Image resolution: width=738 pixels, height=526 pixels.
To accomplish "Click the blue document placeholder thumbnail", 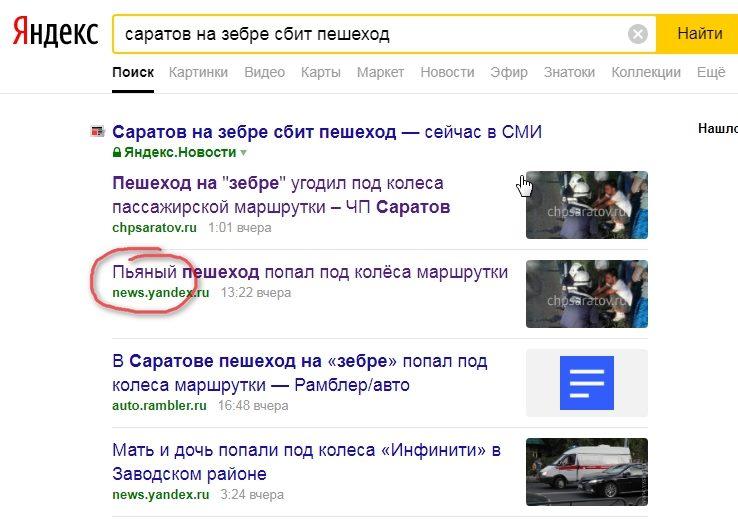I will (x=586, y=383).
